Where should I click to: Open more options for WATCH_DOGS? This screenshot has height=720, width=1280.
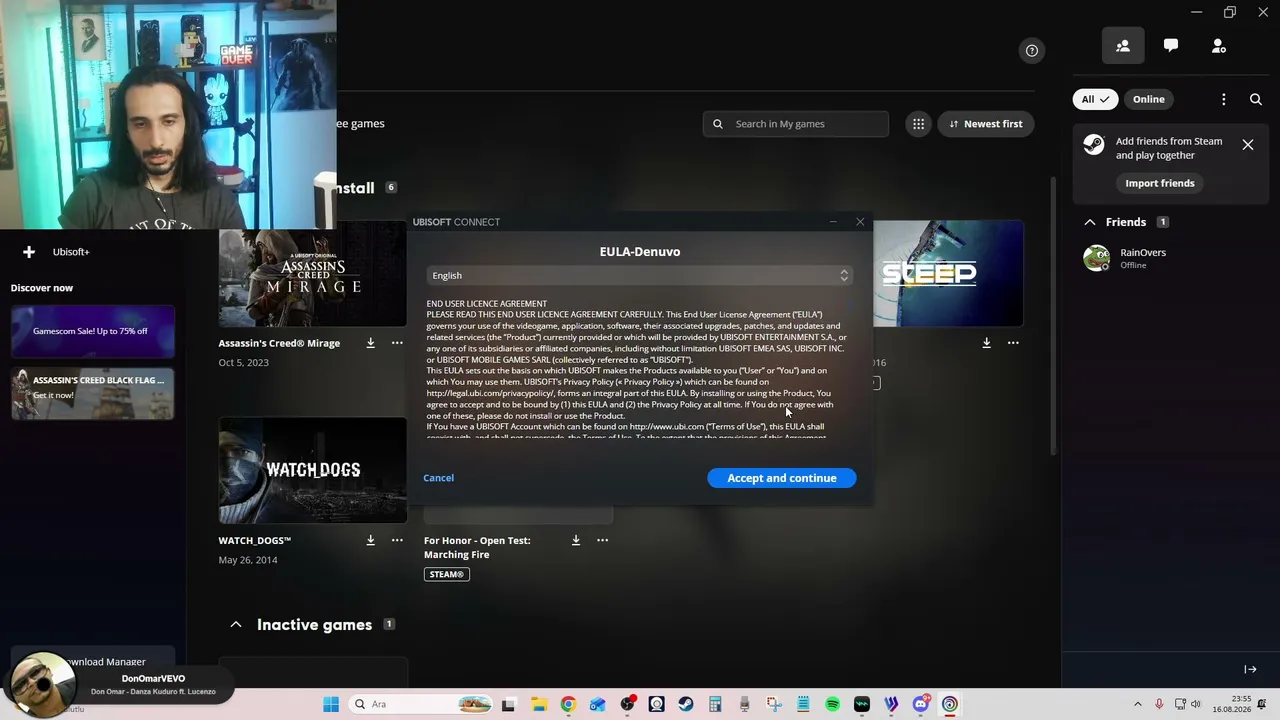pyautogui.click(x=397, y=540)
